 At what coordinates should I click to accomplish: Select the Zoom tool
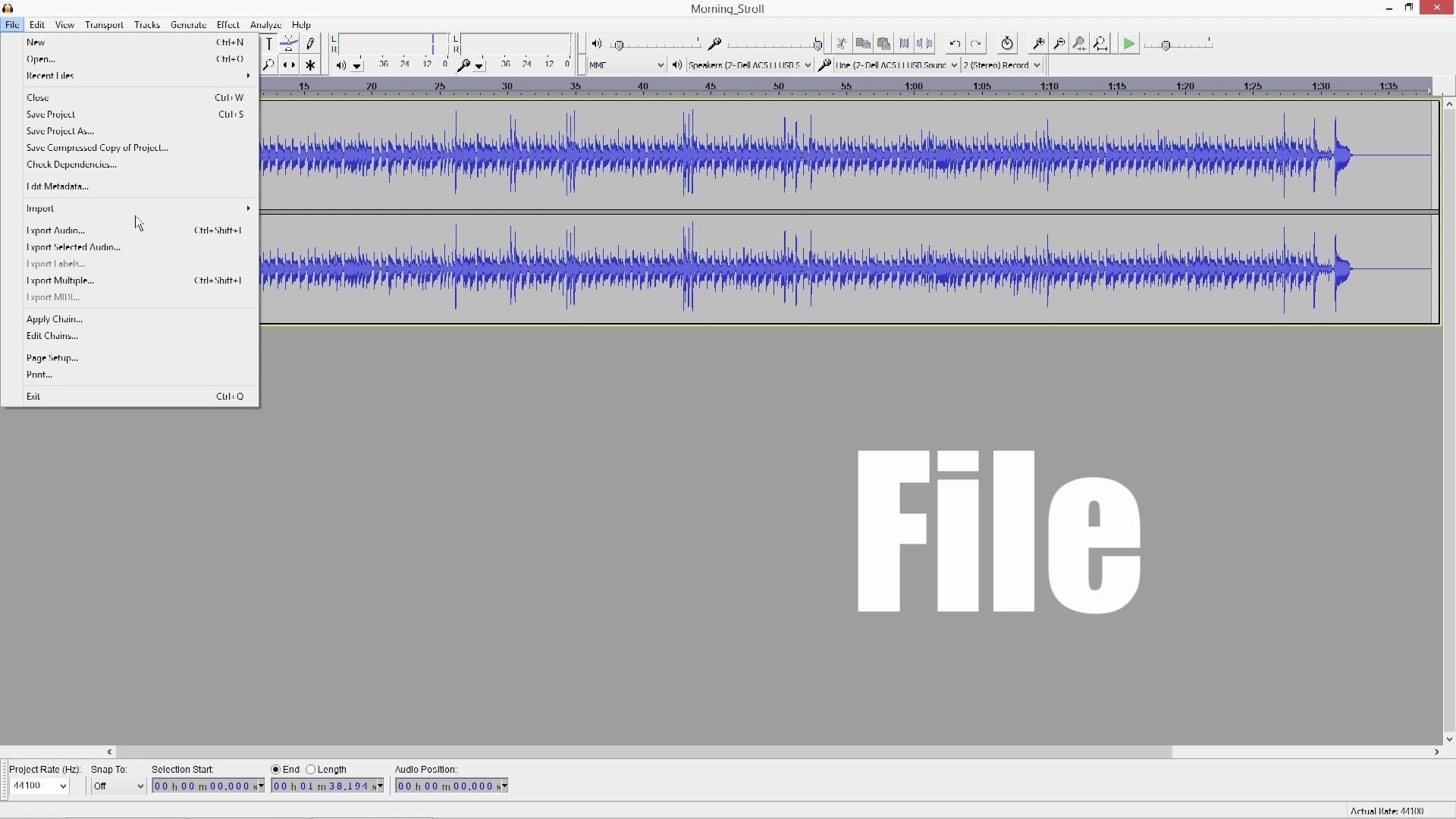(x=268, y=64)
